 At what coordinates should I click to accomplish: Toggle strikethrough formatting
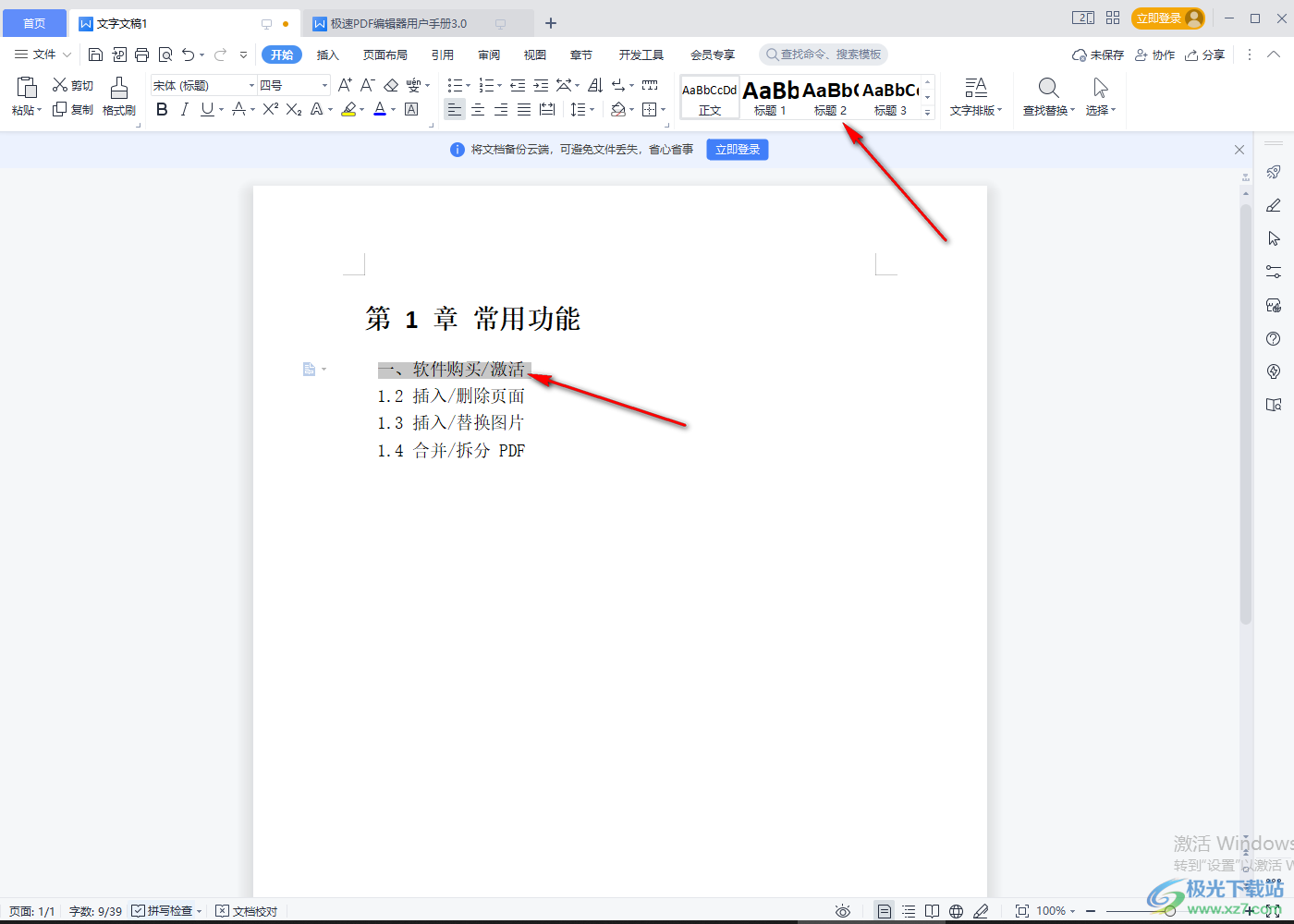(238, 109)
